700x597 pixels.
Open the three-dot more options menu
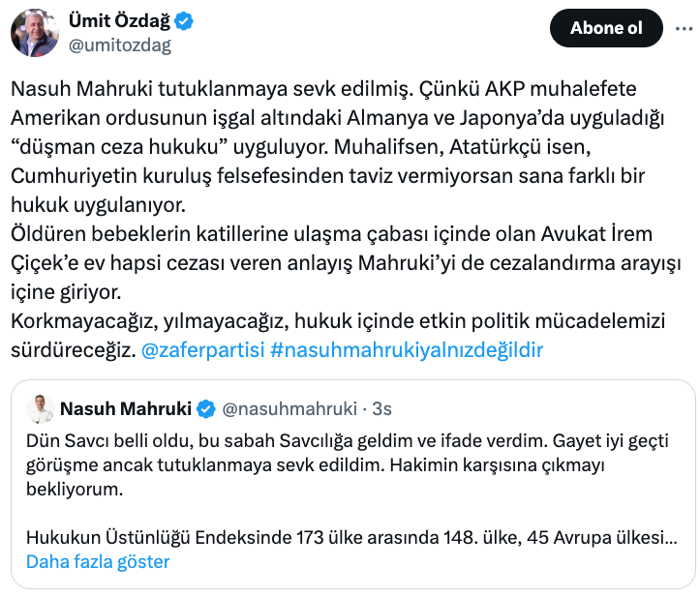683,29
